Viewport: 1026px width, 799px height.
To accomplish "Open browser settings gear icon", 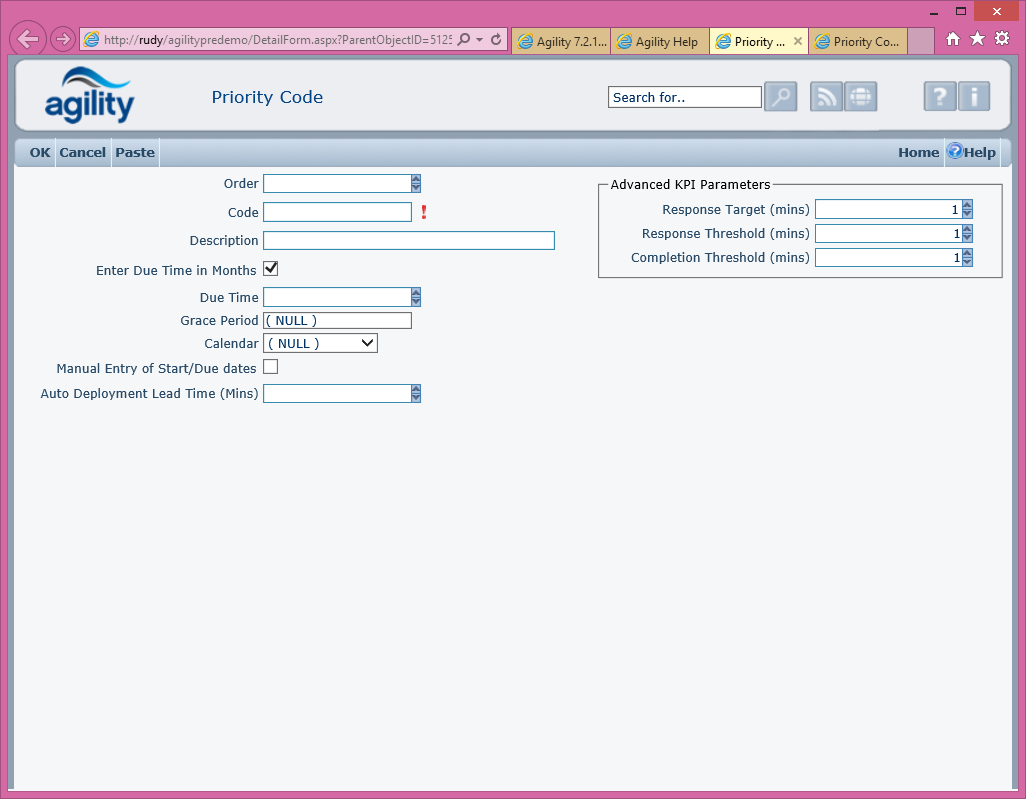I will click(x=1001, y=39).
